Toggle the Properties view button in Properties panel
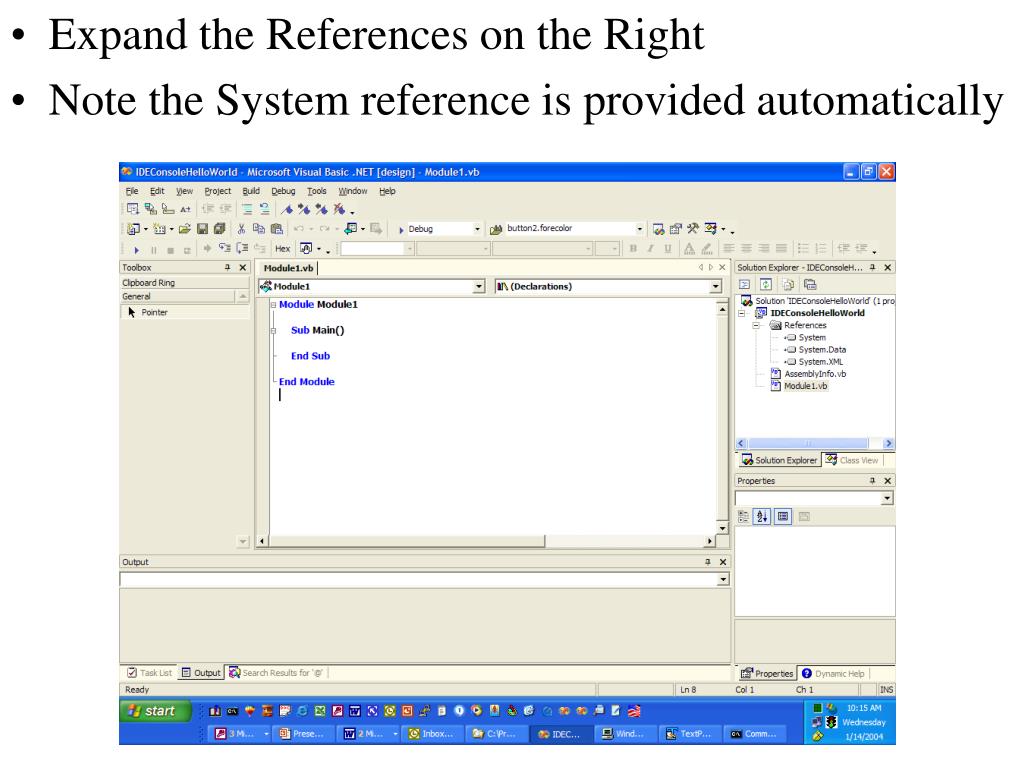Viewport: 1024px width, 768px height. [783, 517]
